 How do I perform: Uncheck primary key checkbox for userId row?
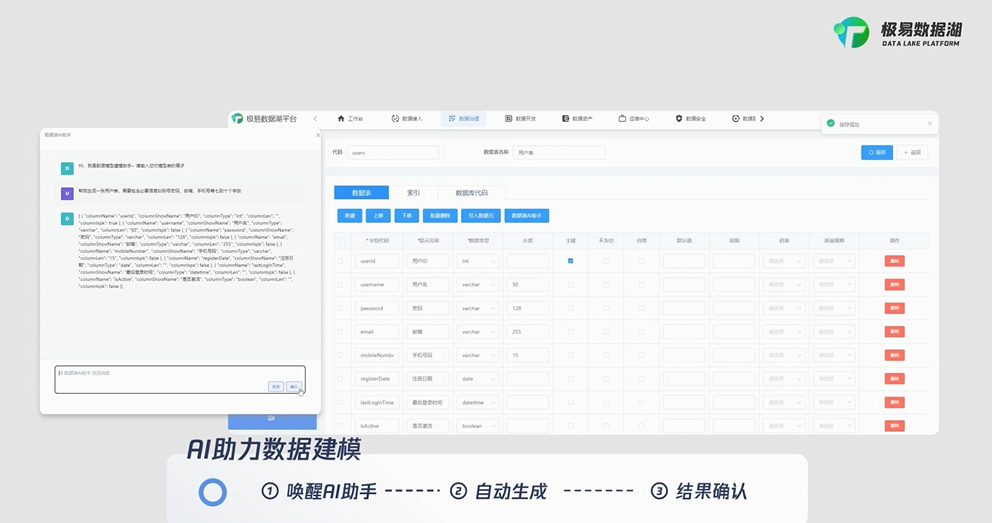tap(570, 261)
